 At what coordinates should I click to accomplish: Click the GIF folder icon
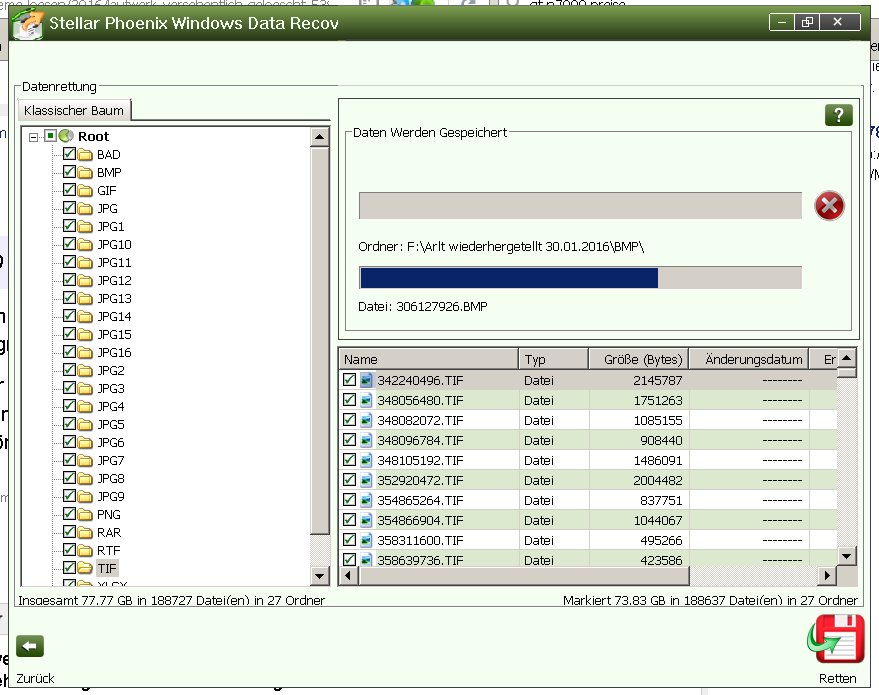pyautogui.click(x=85, y=191)
